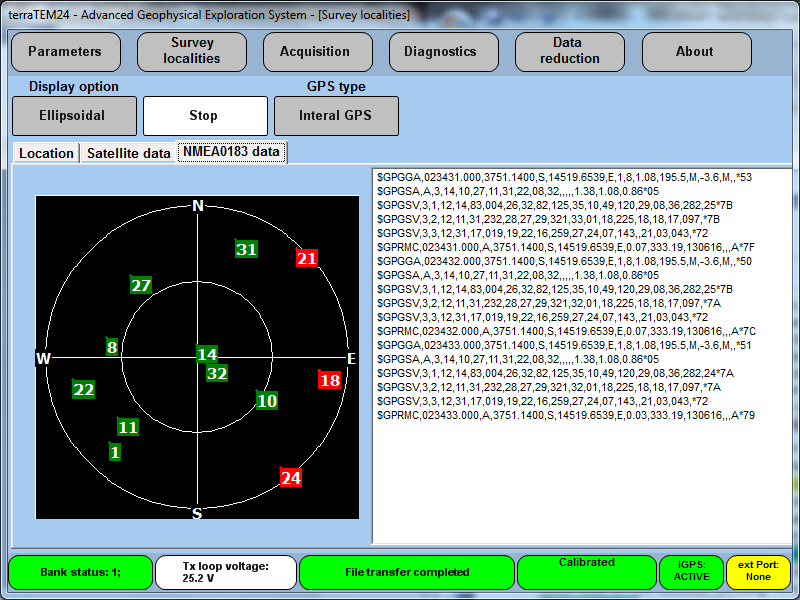Click the File transfer completed status
Viewport: 800px width, 600px height.
pos(407,572)
